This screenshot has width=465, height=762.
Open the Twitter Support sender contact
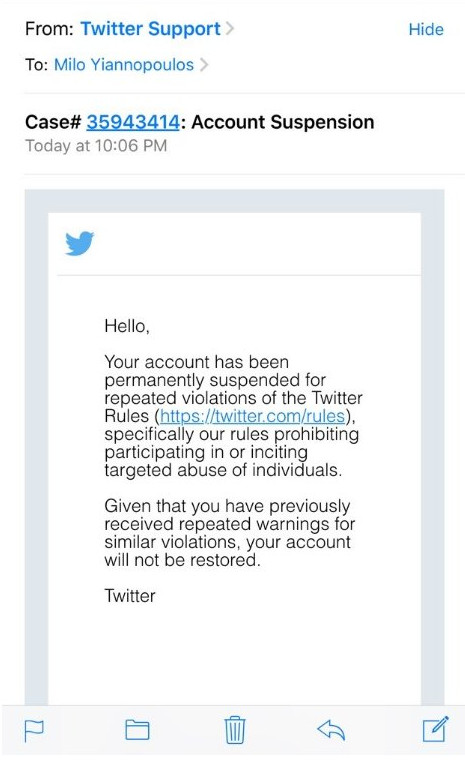[x=150, y=29]
